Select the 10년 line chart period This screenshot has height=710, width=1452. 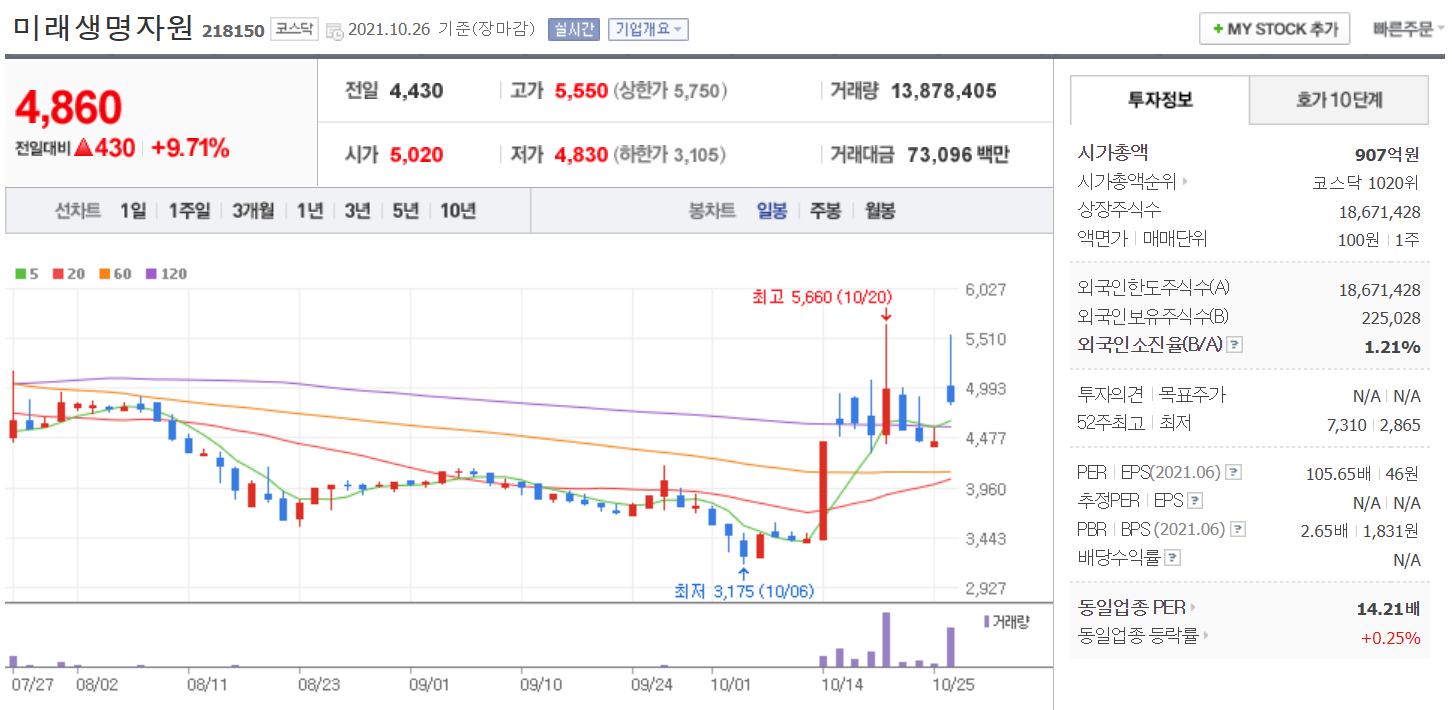pyautogui.click(x=458, y=211)
